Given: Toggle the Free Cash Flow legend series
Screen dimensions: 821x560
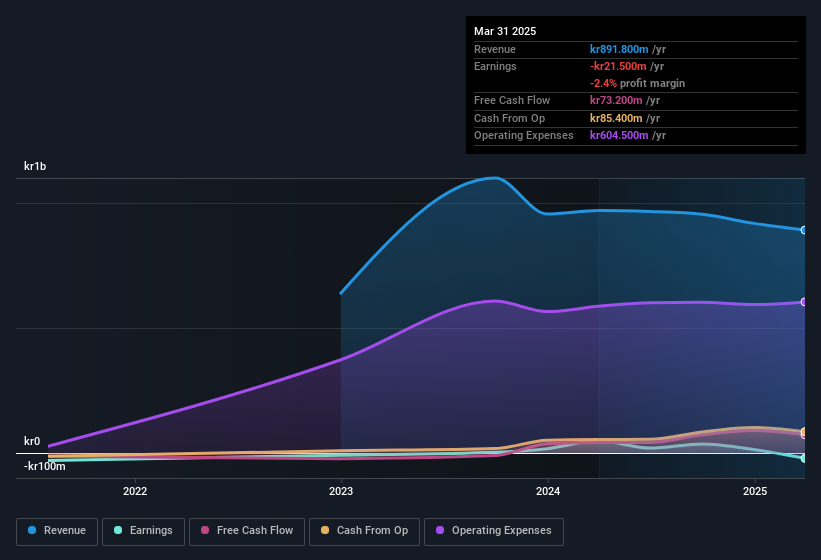Looking at the screenshot, I should tap(247, 532).
